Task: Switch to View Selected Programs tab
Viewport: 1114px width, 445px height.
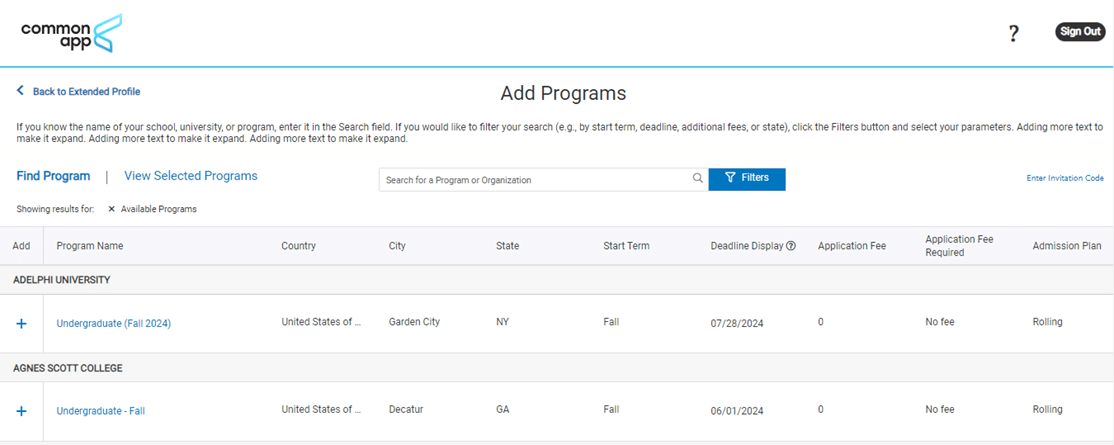Action: pos(190,176)
